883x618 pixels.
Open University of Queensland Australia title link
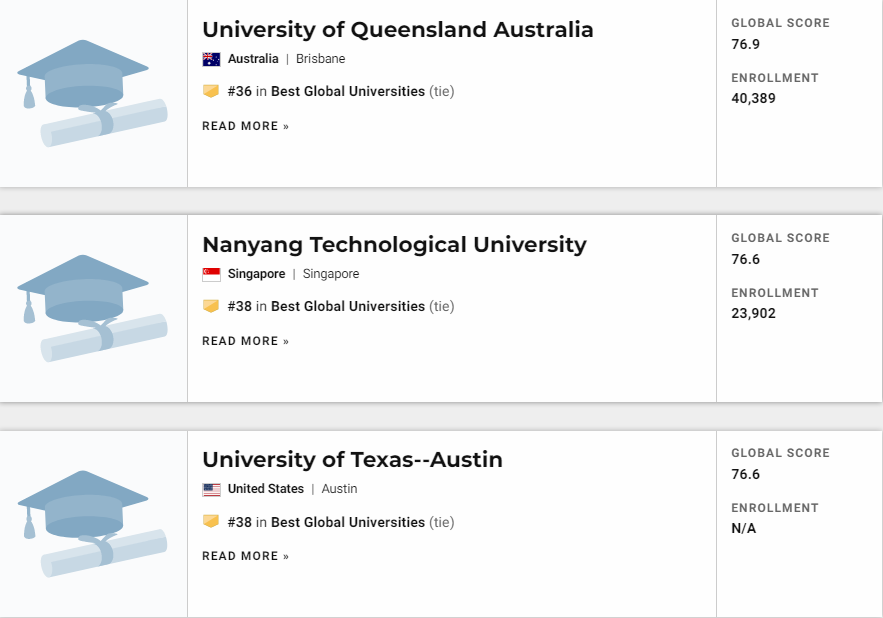click(x=398, y=30)
